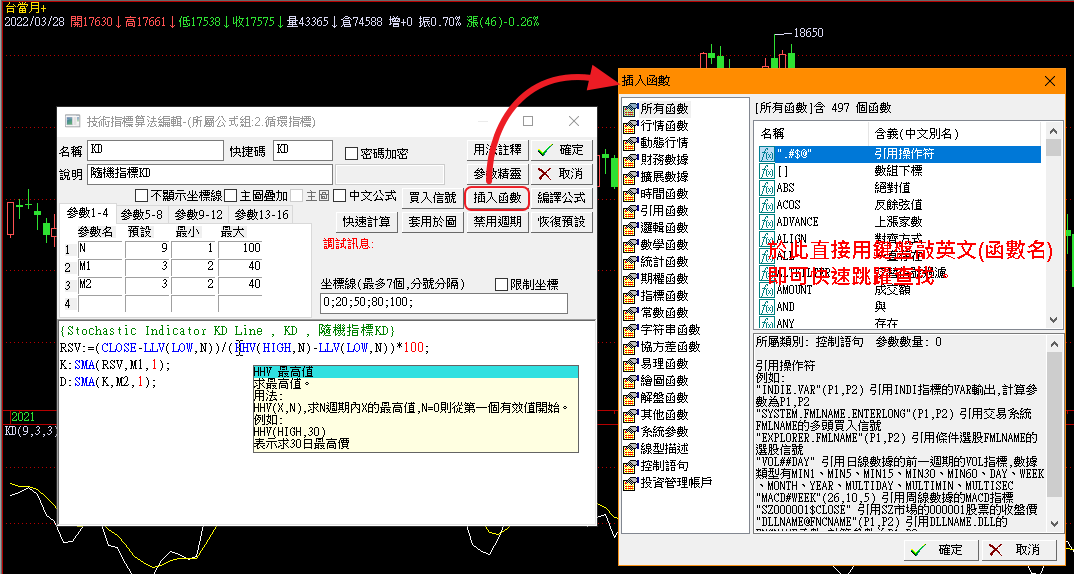Screen dimensions: 1074x574
Task: Choose the 邏輯函數 category icon
Action: (630, 228)
